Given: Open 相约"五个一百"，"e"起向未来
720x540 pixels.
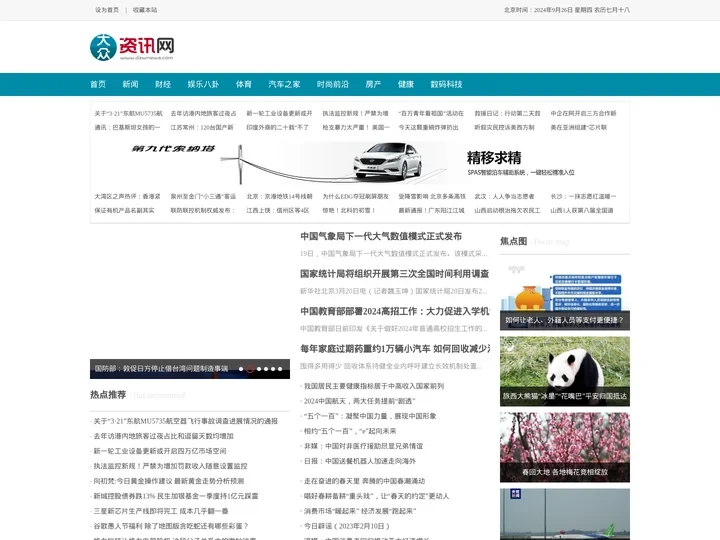Looking at the screenshot, I should pos(350,431).
